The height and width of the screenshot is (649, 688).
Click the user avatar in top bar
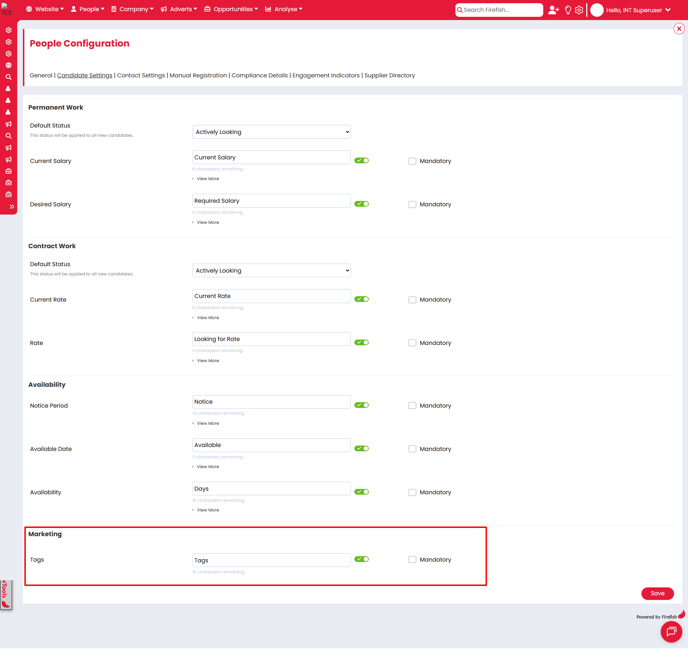pos(597,10)
